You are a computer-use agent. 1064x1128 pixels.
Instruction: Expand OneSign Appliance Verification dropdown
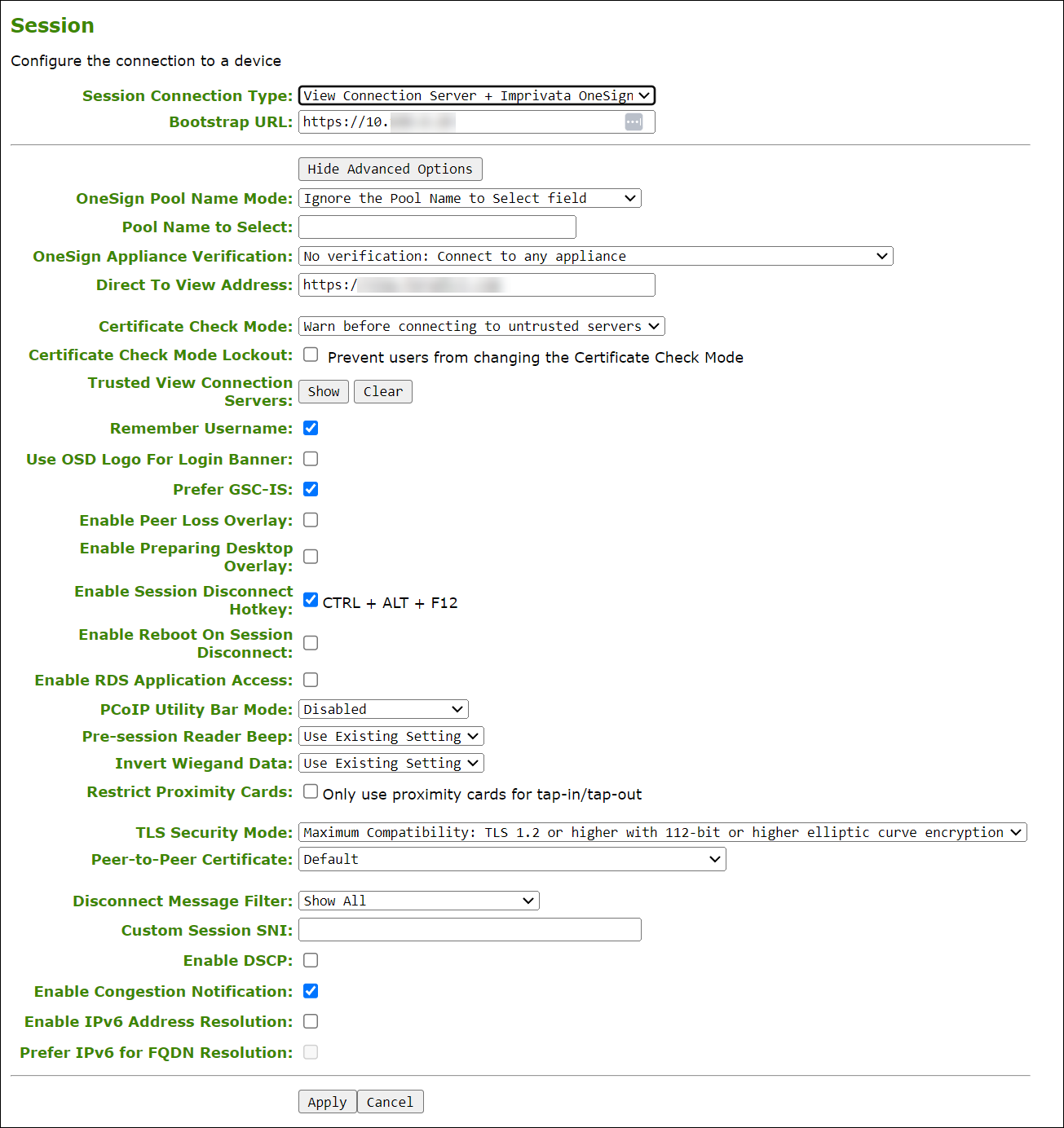tap(596, 256)
